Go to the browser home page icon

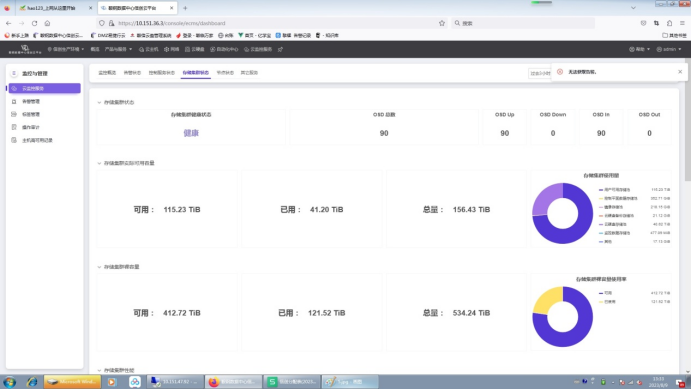pos(47,23)
